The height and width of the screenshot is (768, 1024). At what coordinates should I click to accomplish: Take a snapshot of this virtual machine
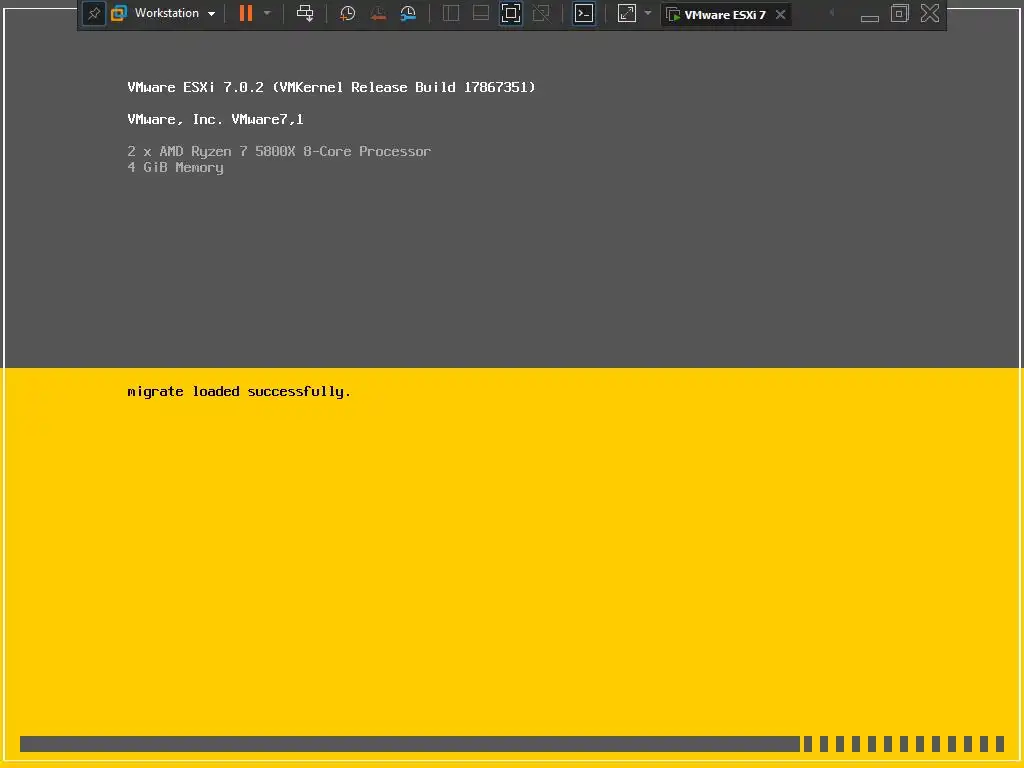tap(347, 13)
